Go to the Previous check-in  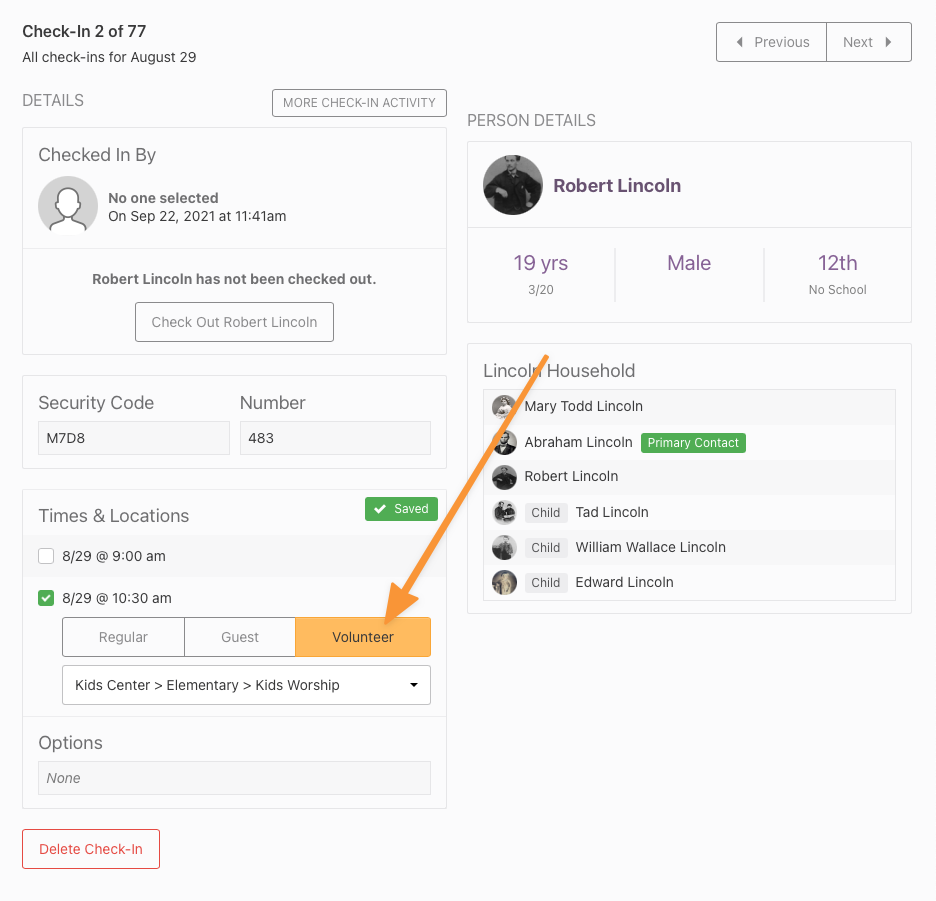point(771,42)
